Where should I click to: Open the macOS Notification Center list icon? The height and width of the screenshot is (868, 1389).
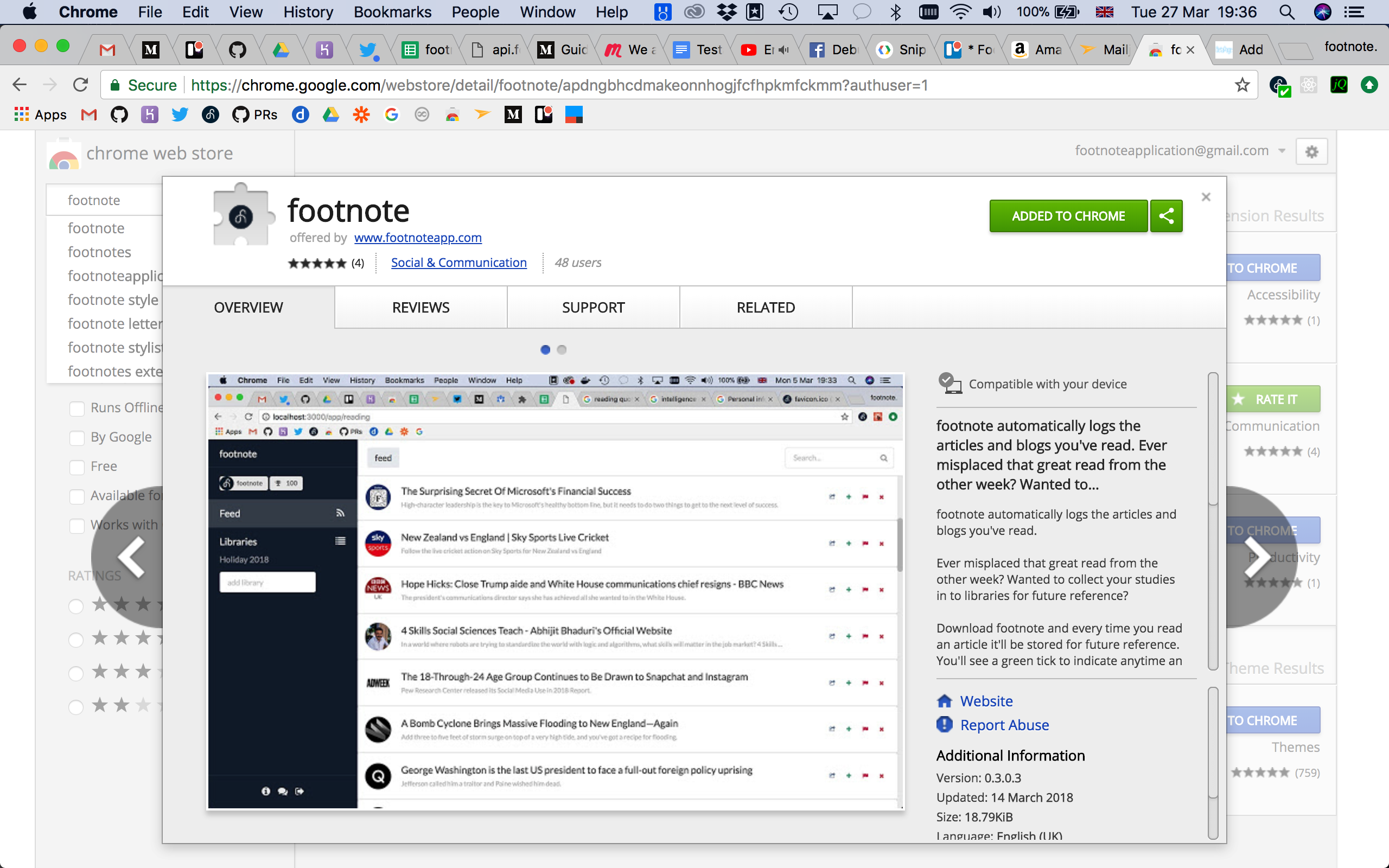pos(1355,12)
